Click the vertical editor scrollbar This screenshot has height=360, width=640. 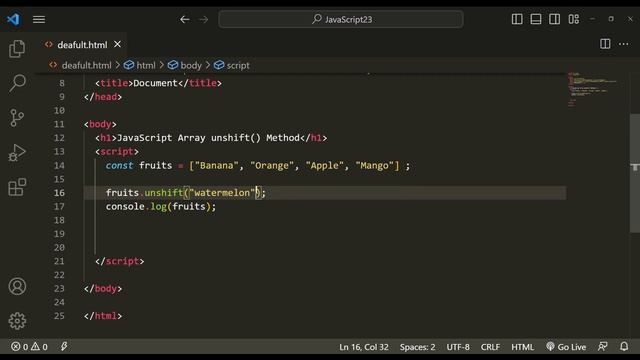[635, 173]
